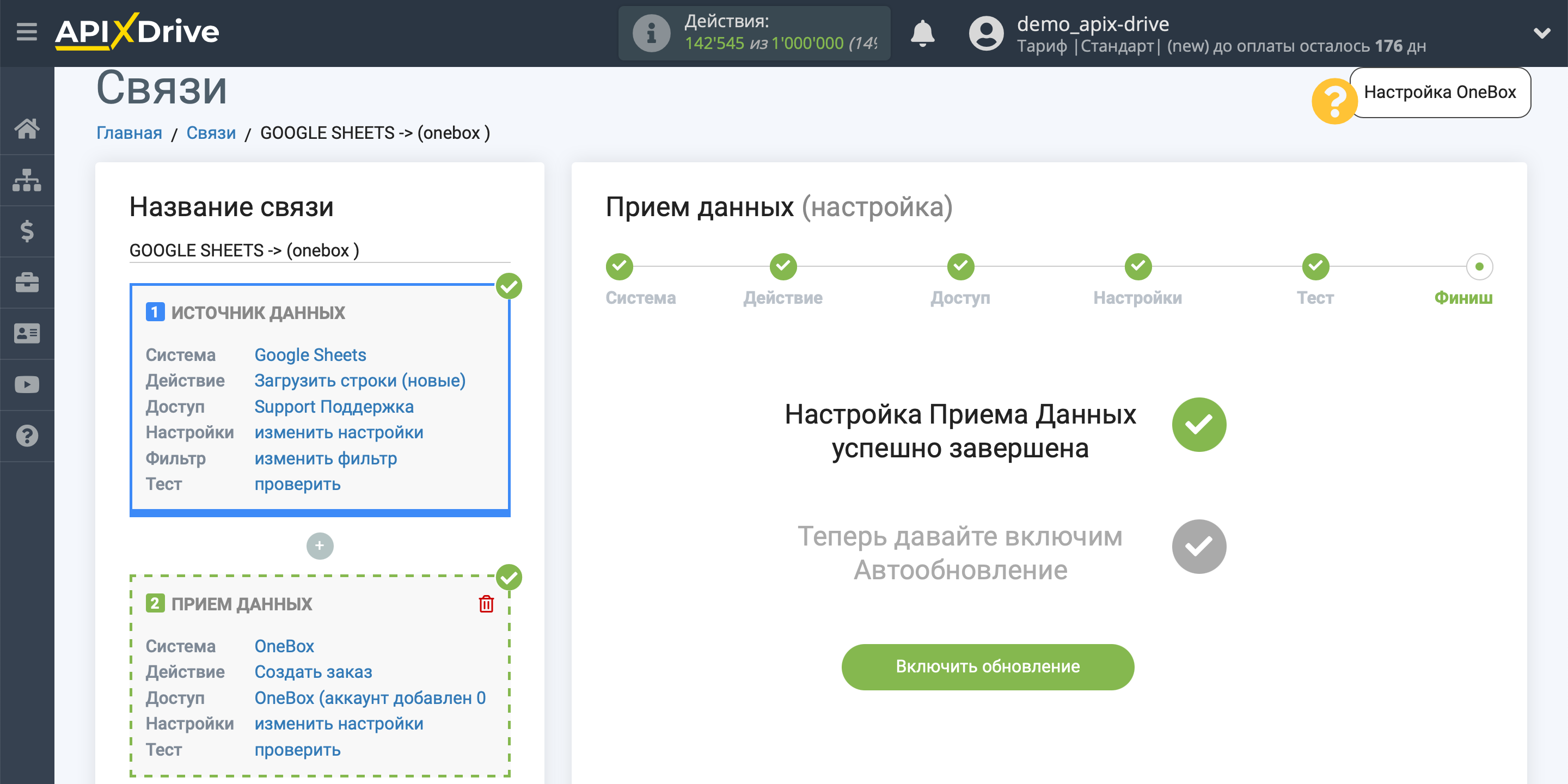Add a step with the plus button
The height and width of the screenshot is (784, 1568).
[x=320, y=546]
